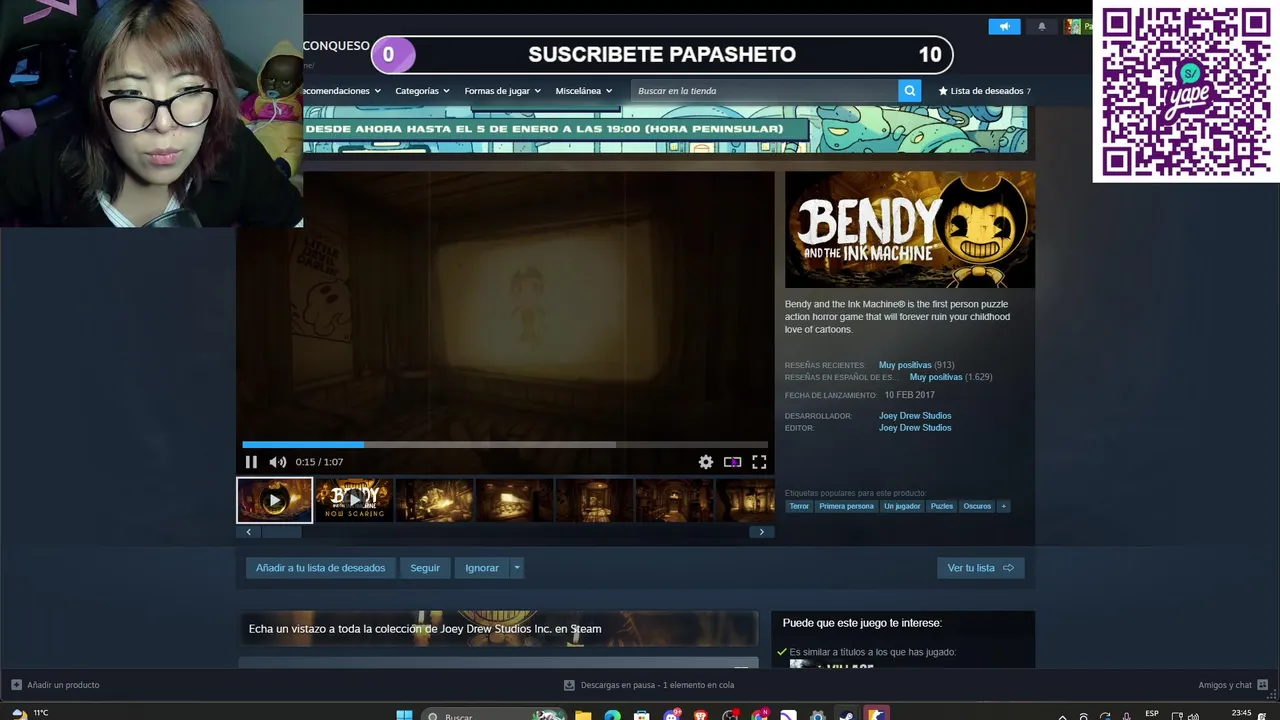Click the store search input field
1280x720 pixels.
click(765, 91)
